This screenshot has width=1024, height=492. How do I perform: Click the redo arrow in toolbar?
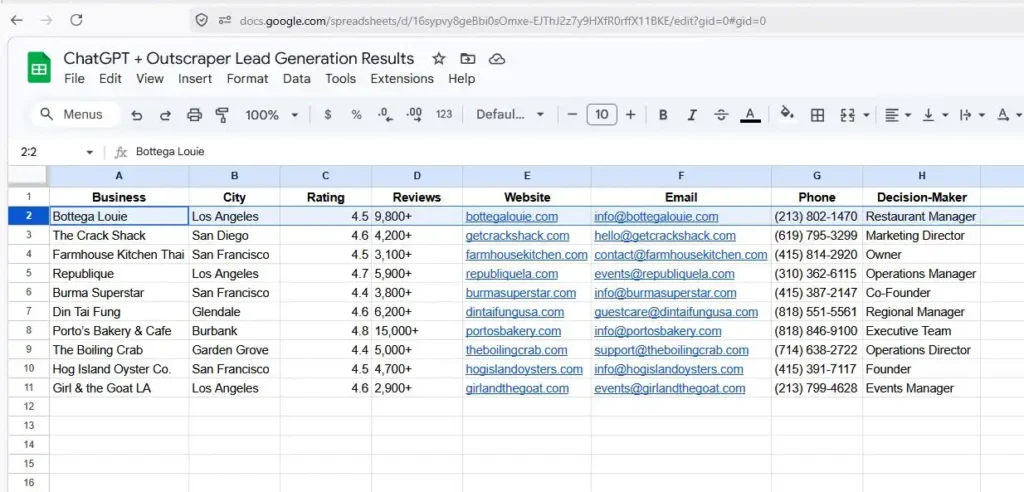[x=165, y=115]
